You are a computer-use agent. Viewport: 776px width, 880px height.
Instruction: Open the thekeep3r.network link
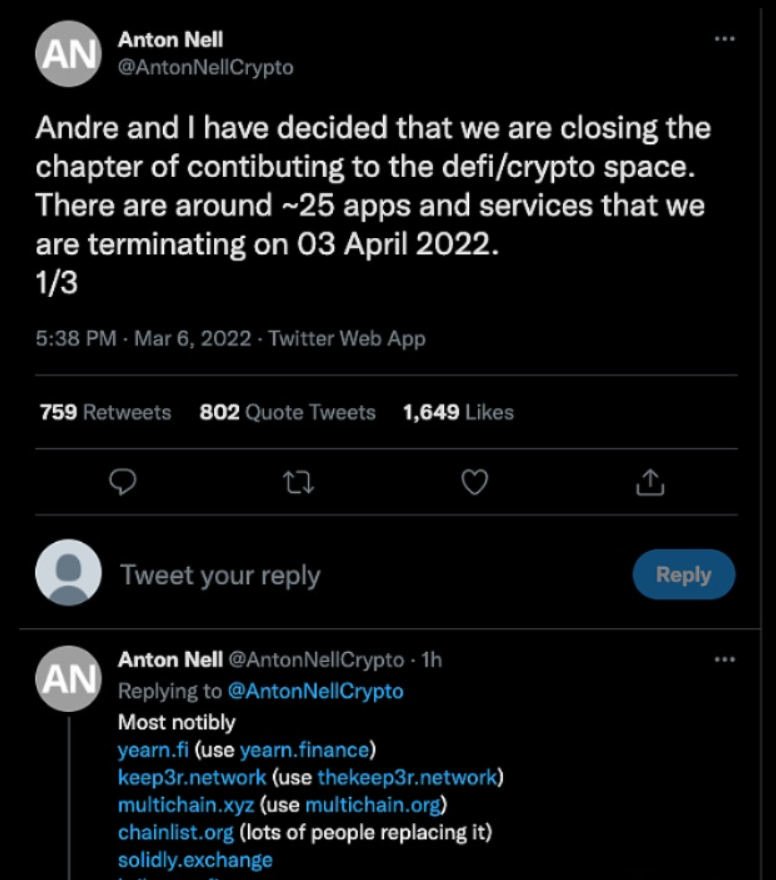(408, 777)
